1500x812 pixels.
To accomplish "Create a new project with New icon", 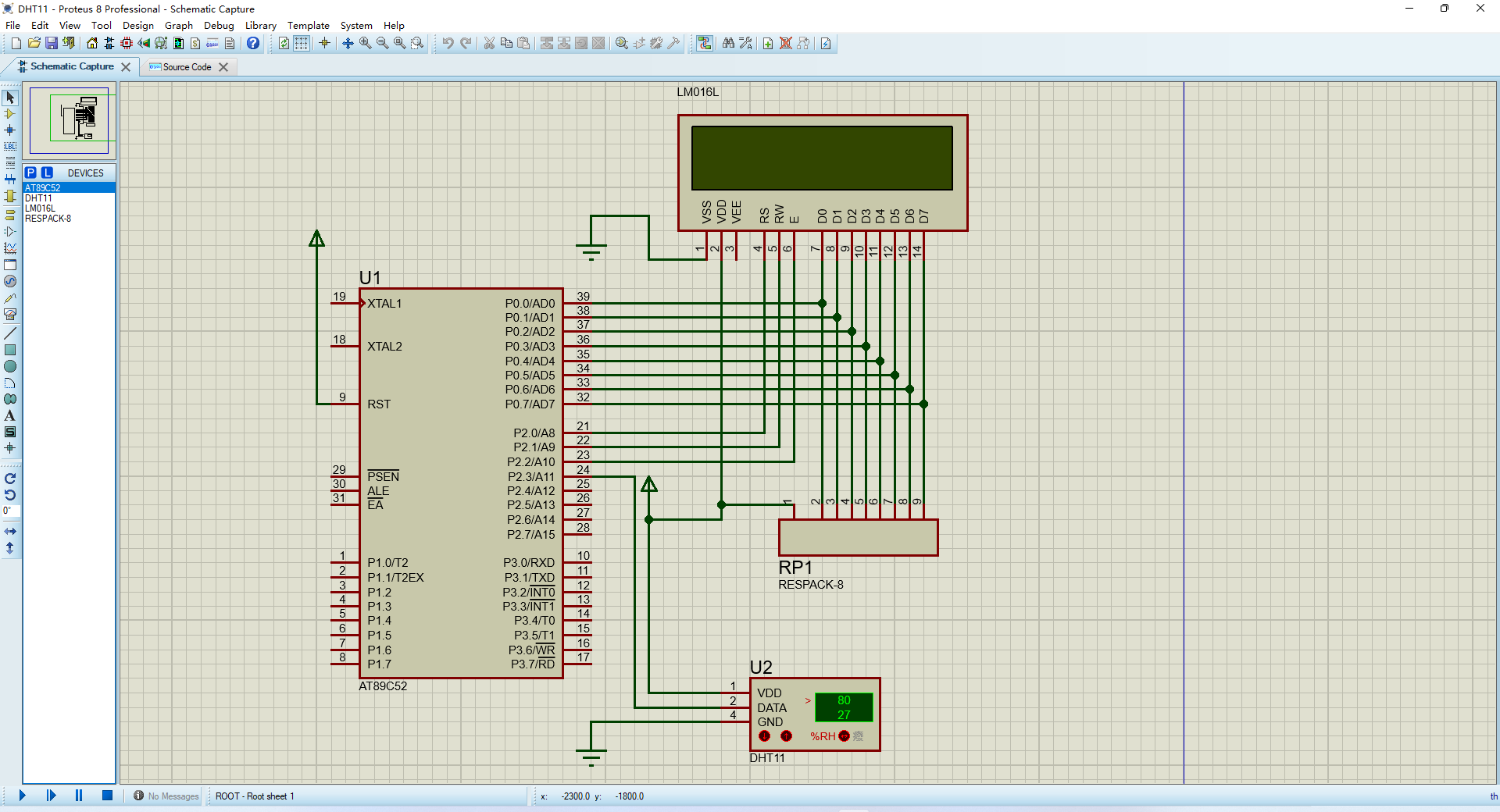I will (x=16, y=43).
